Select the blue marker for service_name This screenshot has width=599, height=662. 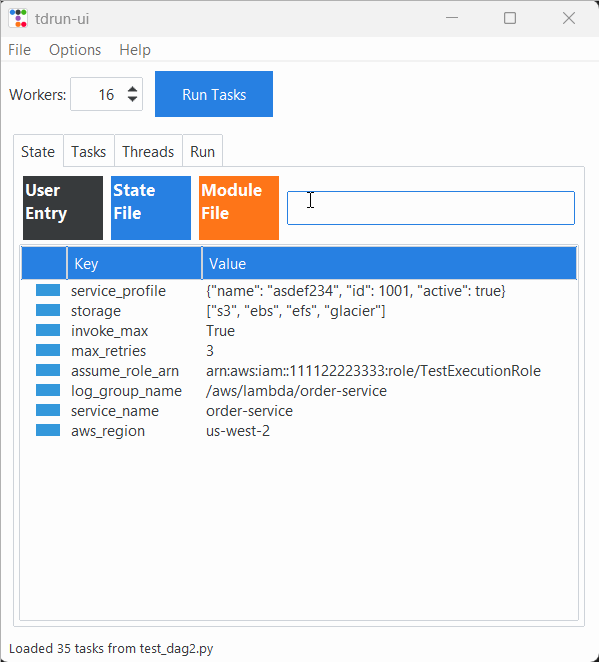(48, 410)
